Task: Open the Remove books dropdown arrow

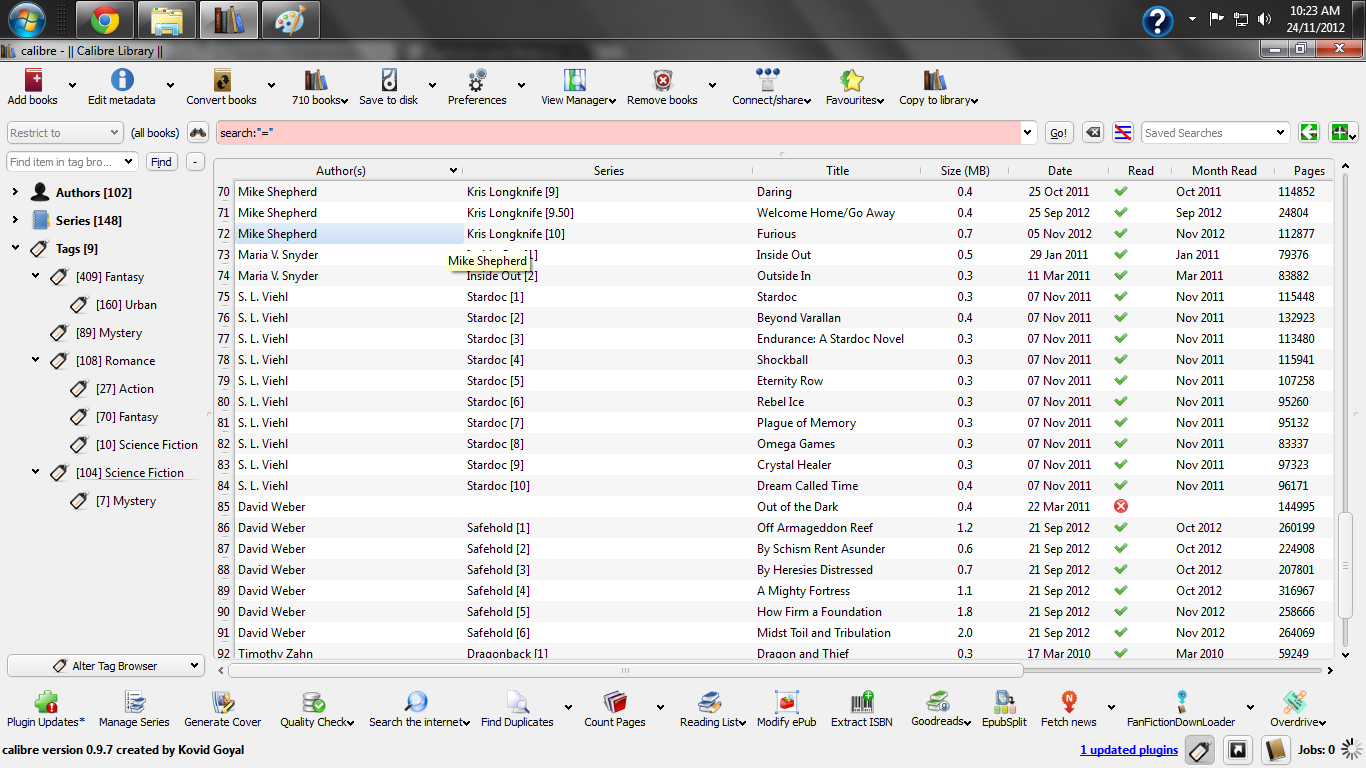Action: pos(712,86)
